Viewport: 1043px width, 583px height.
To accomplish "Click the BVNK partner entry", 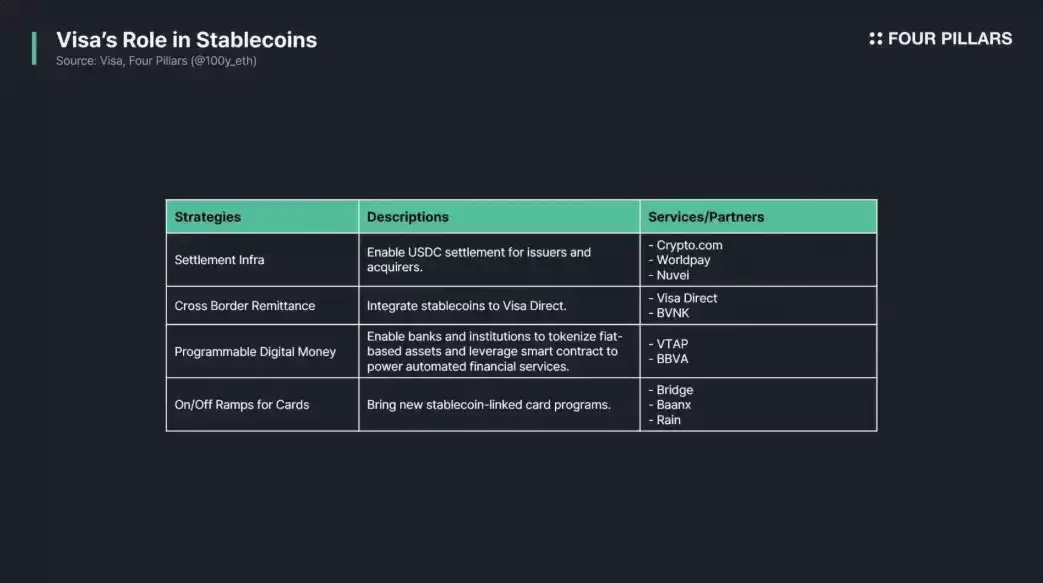I will click(669, 313).
